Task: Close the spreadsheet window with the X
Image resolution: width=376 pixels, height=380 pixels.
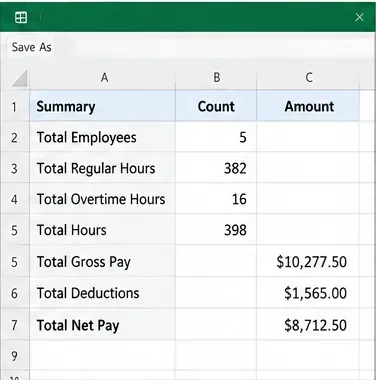Action: (x=359, y=17)
